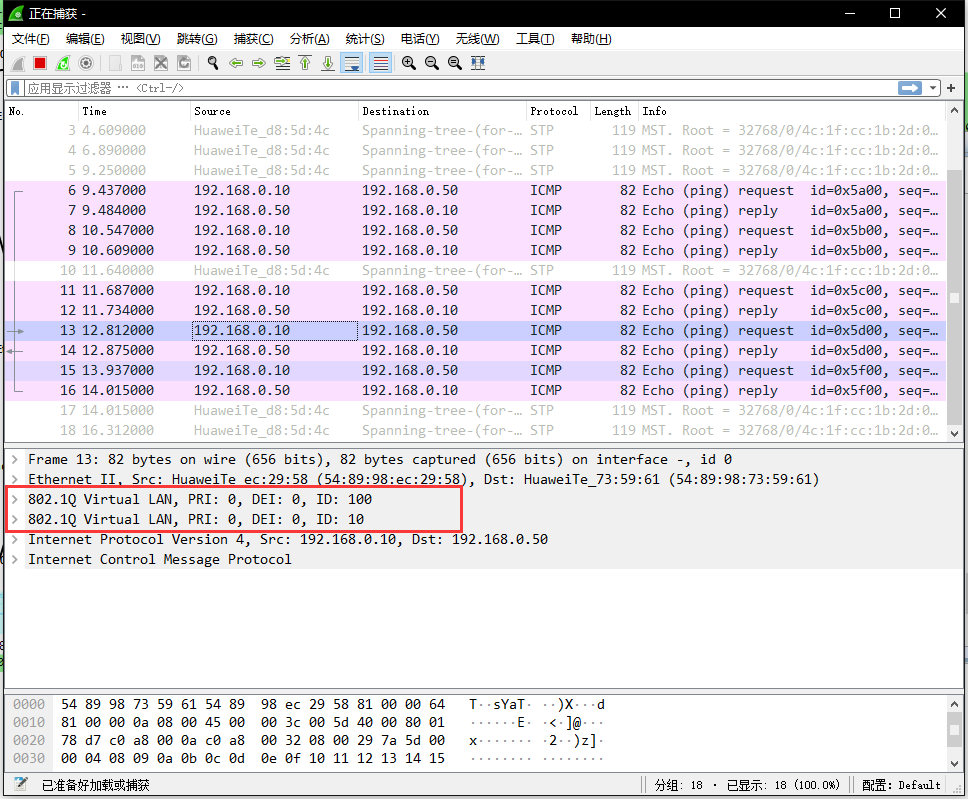
Task: Go to previous packet green left arrow
Action: 236,63
